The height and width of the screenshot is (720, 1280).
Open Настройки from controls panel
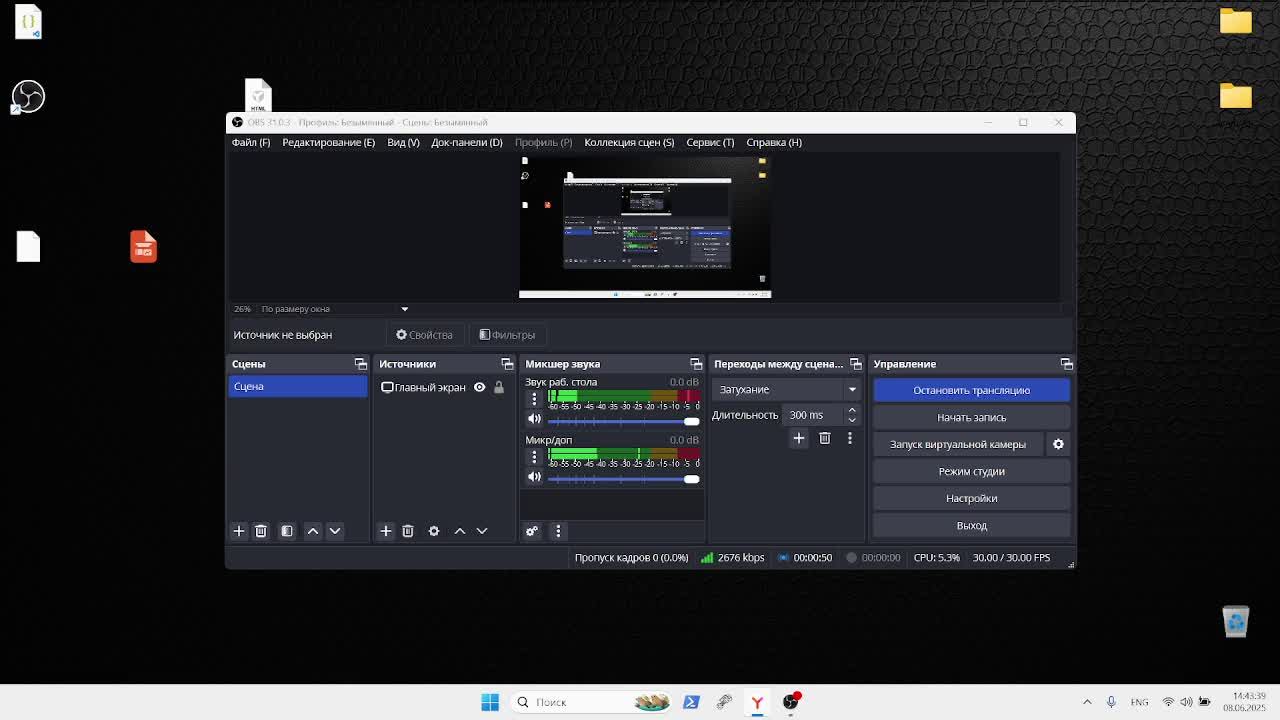pos(972,498)
